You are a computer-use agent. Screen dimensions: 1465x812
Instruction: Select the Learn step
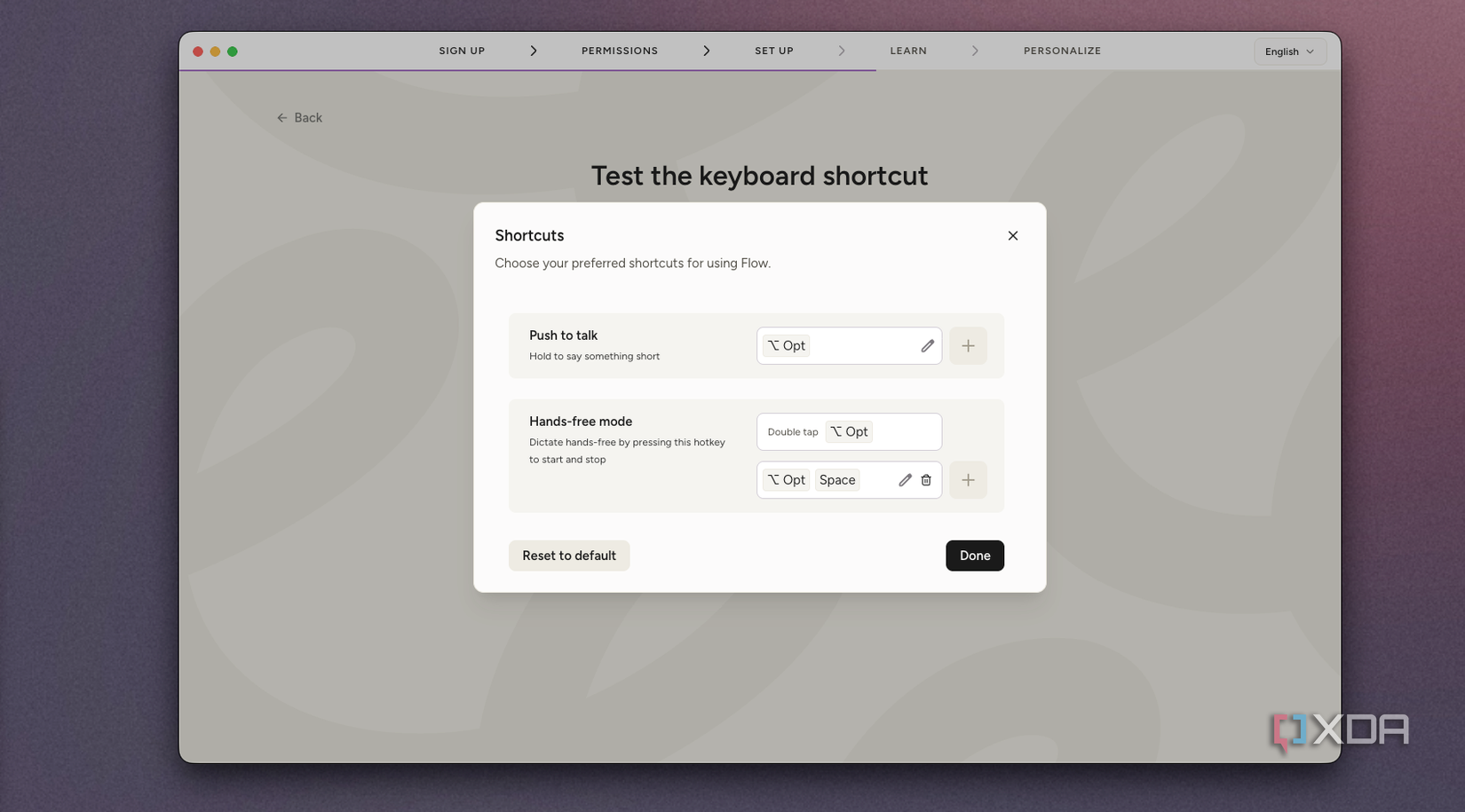tap(908, 51)
